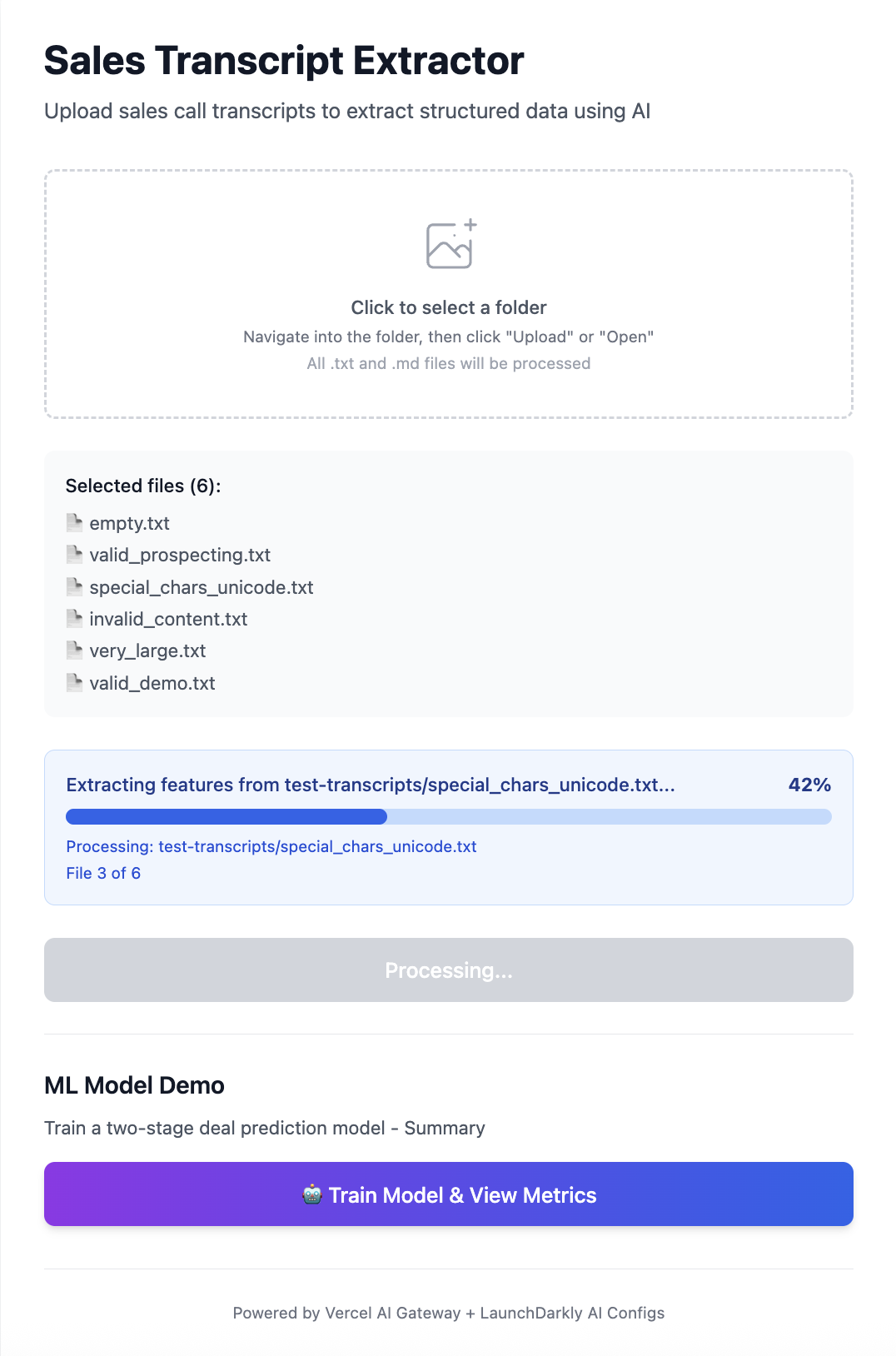Click the file icon beside very_large.txt

pyautogui.click(x=73, y=650)
